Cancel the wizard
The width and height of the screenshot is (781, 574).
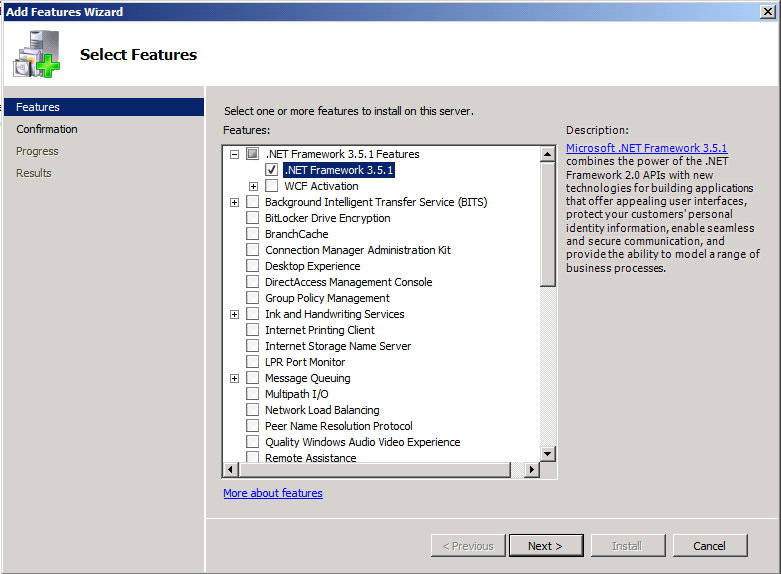click(x=710, y=546)
